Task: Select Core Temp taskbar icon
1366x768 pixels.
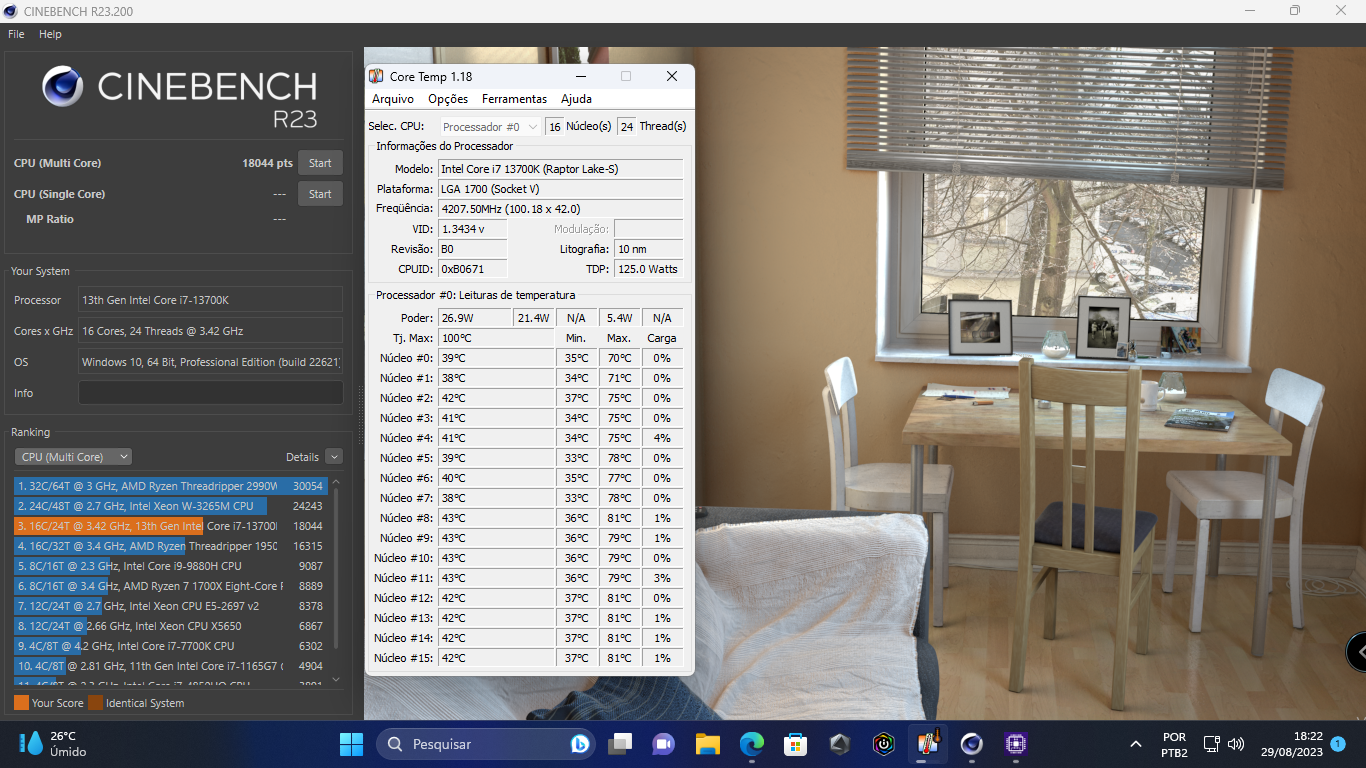Action: 928,744
